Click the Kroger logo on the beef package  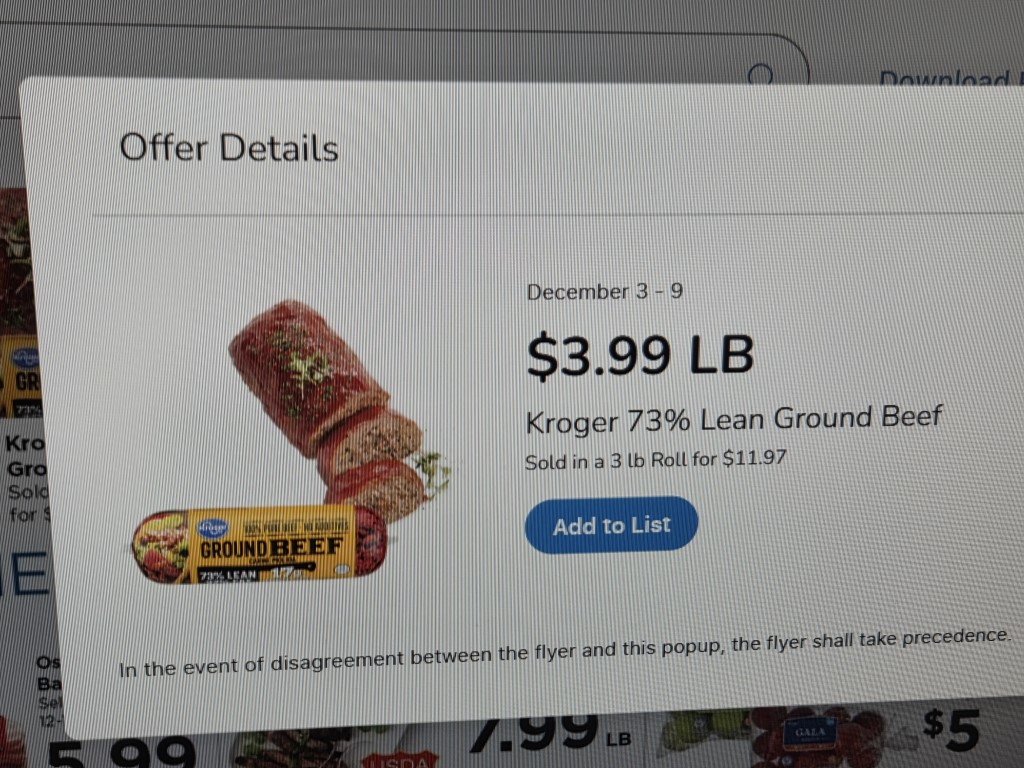click(x=213, y=527)
